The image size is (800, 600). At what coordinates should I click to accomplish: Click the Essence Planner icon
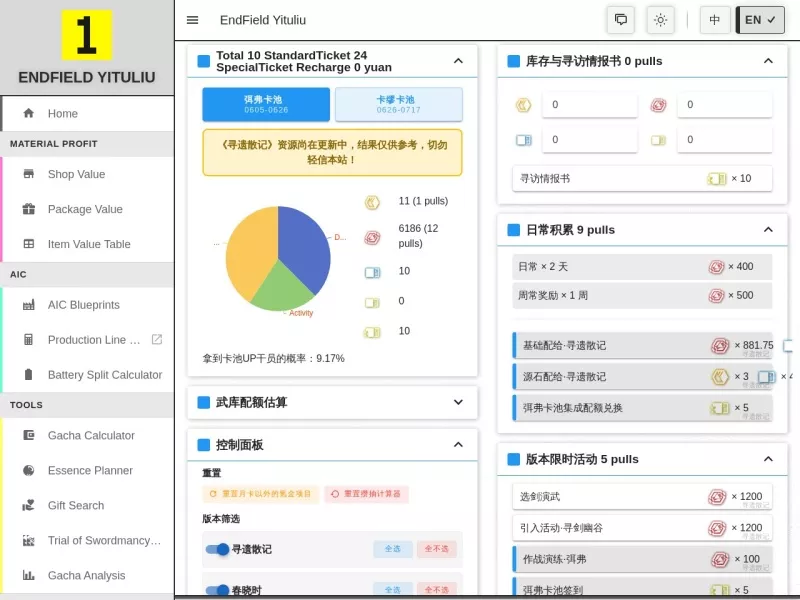(29, 470)
